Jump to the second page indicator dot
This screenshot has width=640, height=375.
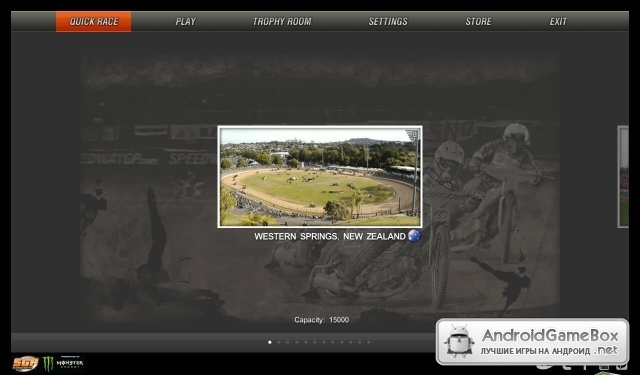(x=279, y=342)
